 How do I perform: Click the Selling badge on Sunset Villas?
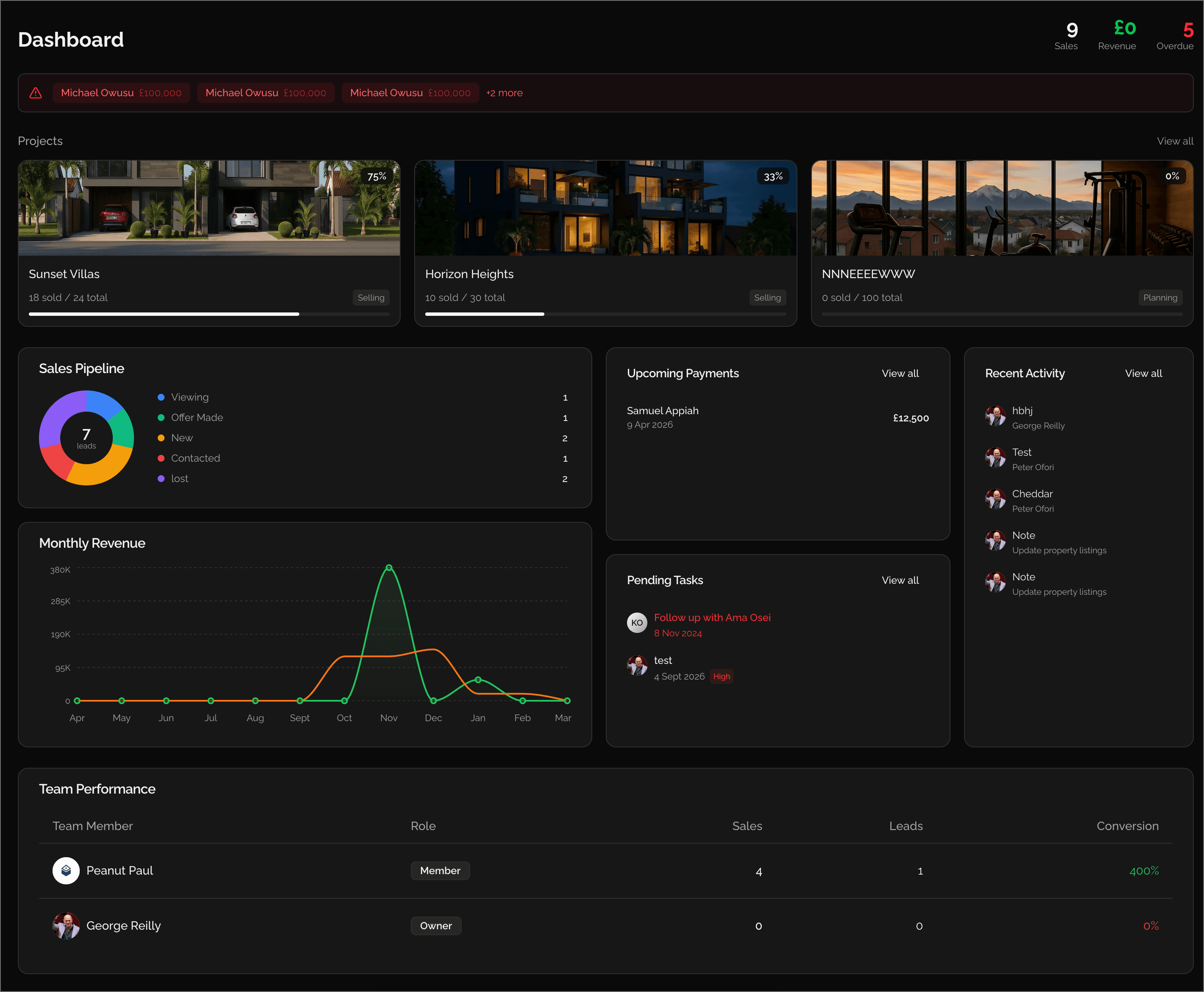(x=371, y=297)
